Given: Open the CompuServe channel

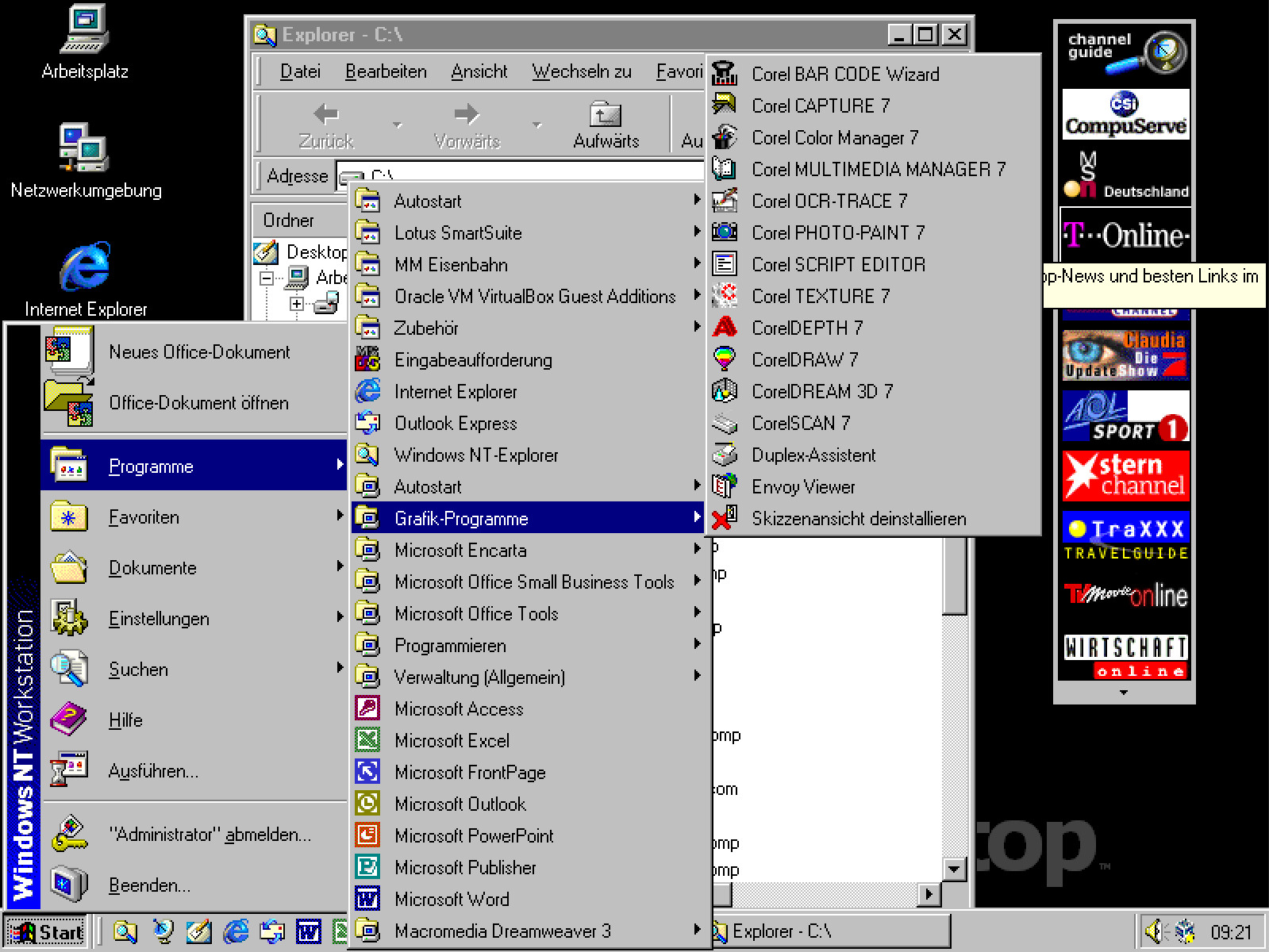Looking at the screenshot, I should pyautogui.click(x=1125, y=114).
